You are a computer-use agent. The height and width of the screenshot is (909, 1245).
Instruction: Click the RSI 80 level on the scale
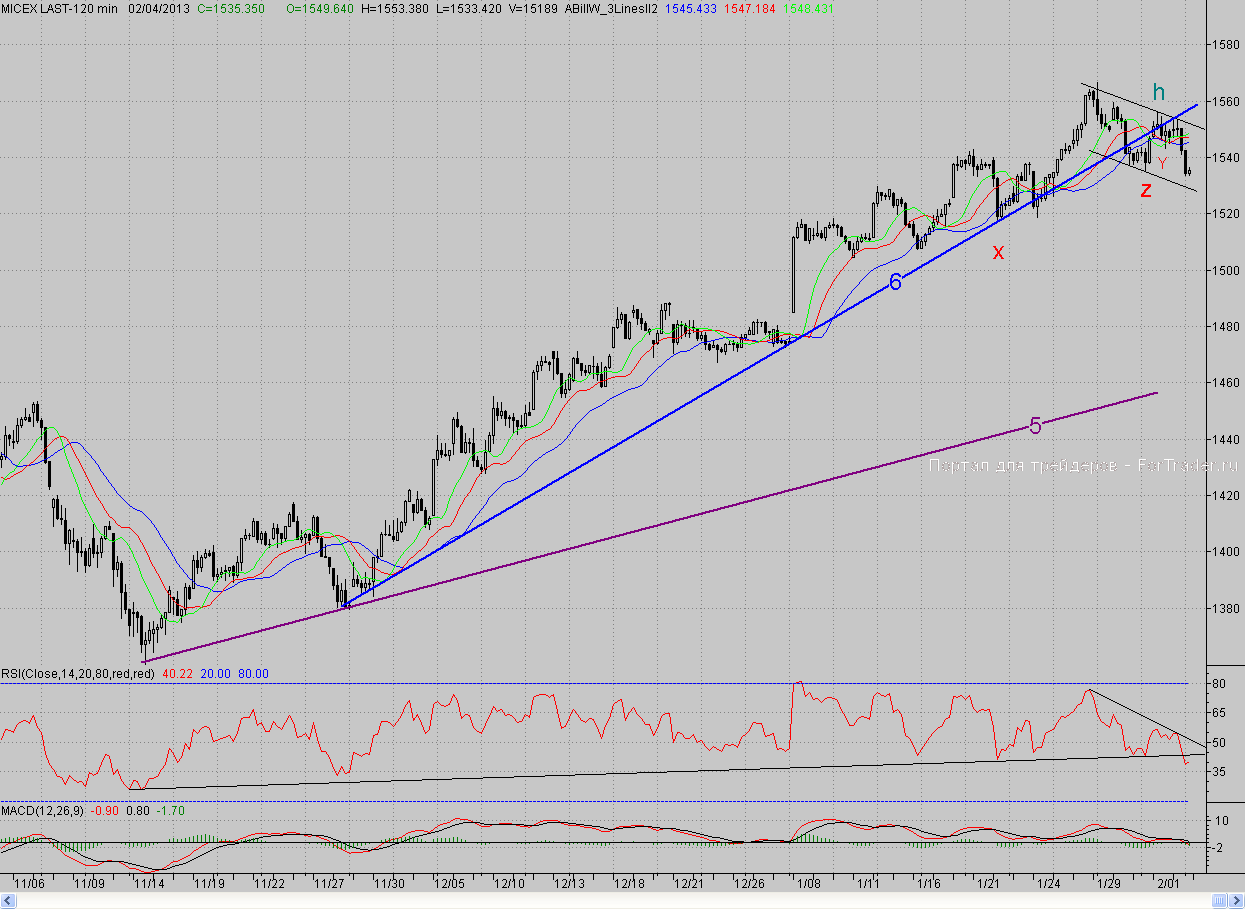1219,684
